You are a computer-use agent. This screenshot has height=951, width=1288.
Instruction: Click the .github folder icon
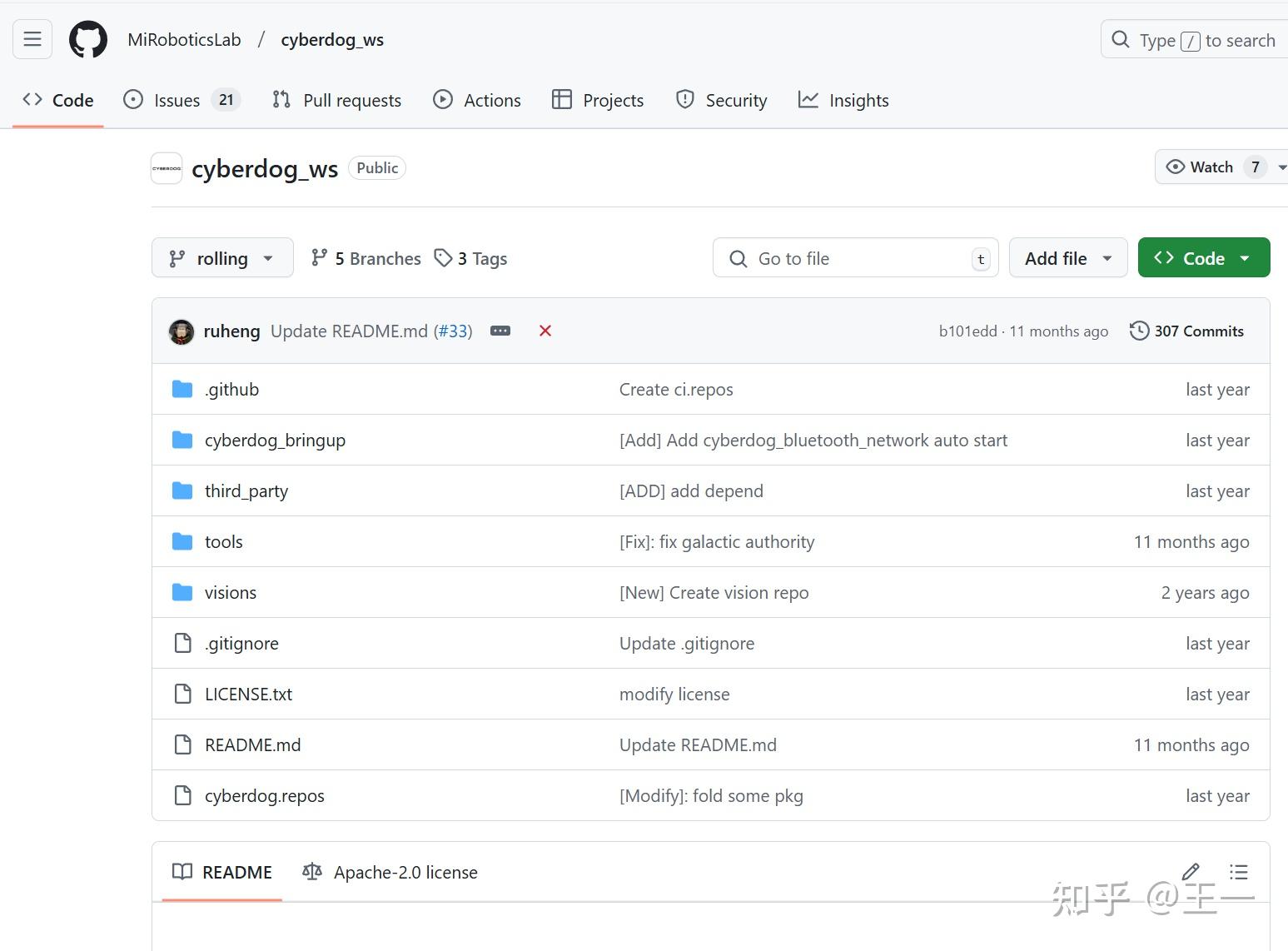(x=182, y=389)
